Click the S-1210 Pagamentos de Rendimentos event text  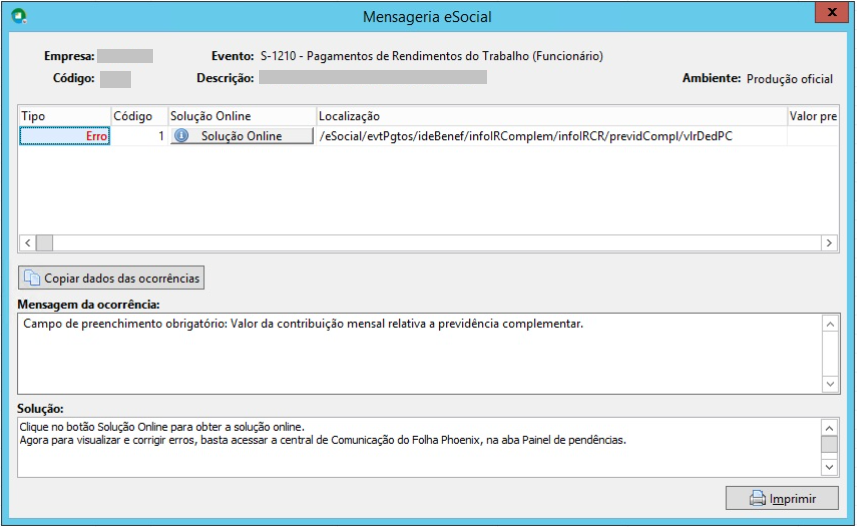tap(432, 56)
